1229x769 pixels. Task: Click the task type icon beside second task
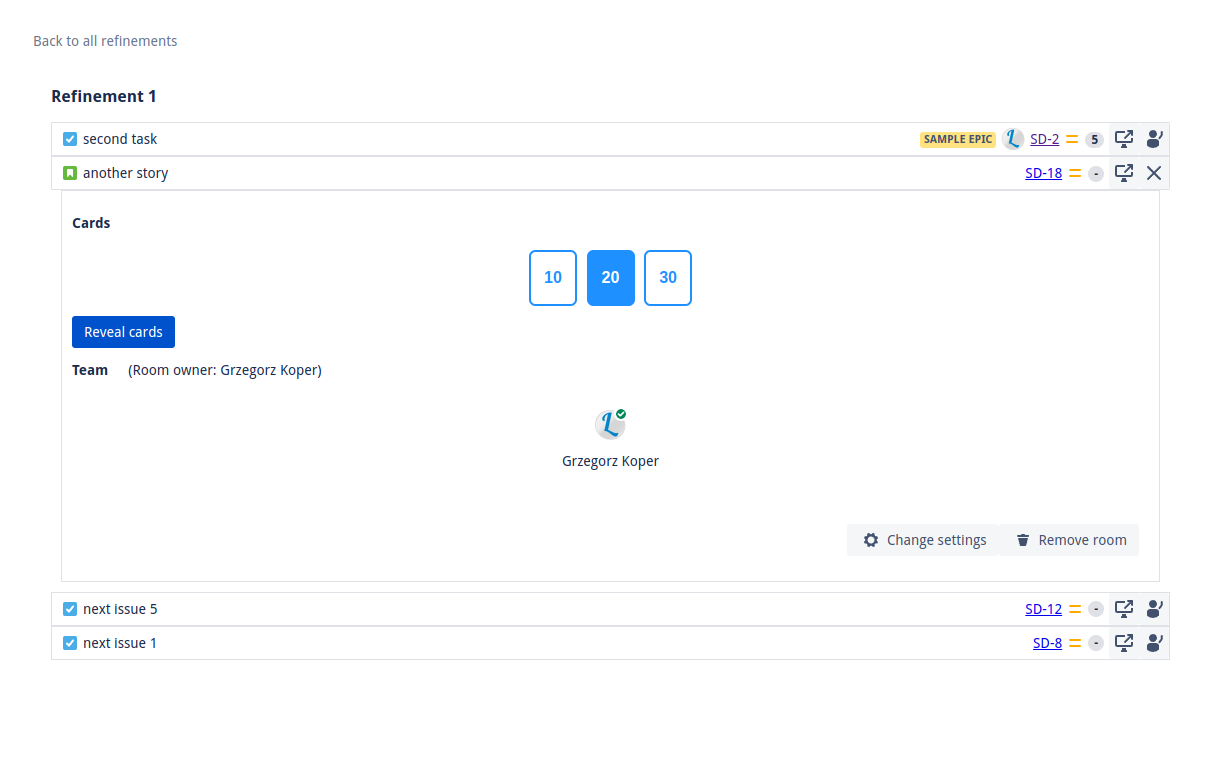tap(70, 139)
